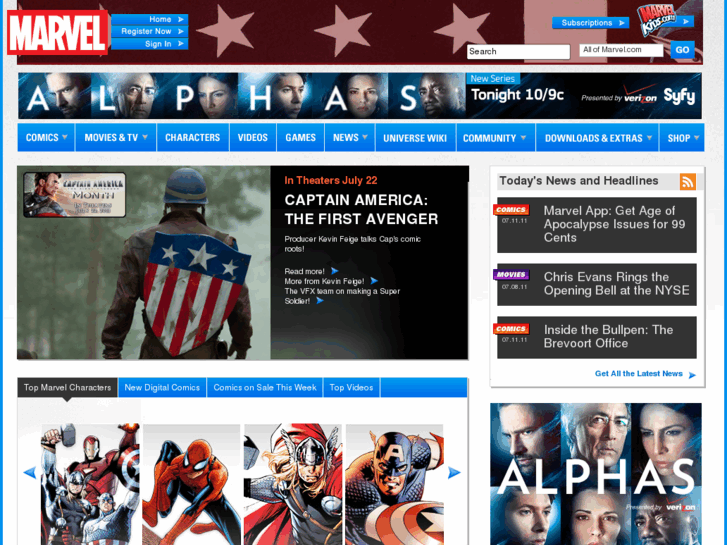Open Captain America Month badge
This screenshot has height=545, width=727.
(75, 195)
